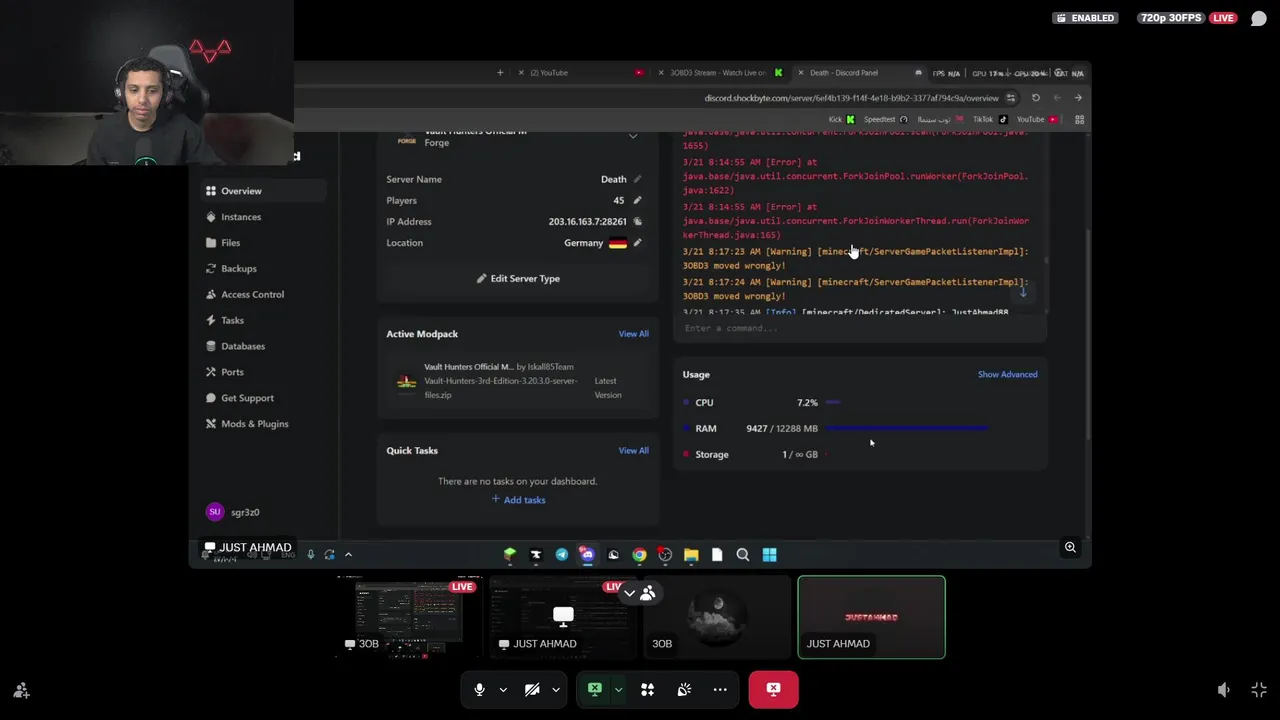
Task: Click the CPU usage bar
Action: click(833, 403)
